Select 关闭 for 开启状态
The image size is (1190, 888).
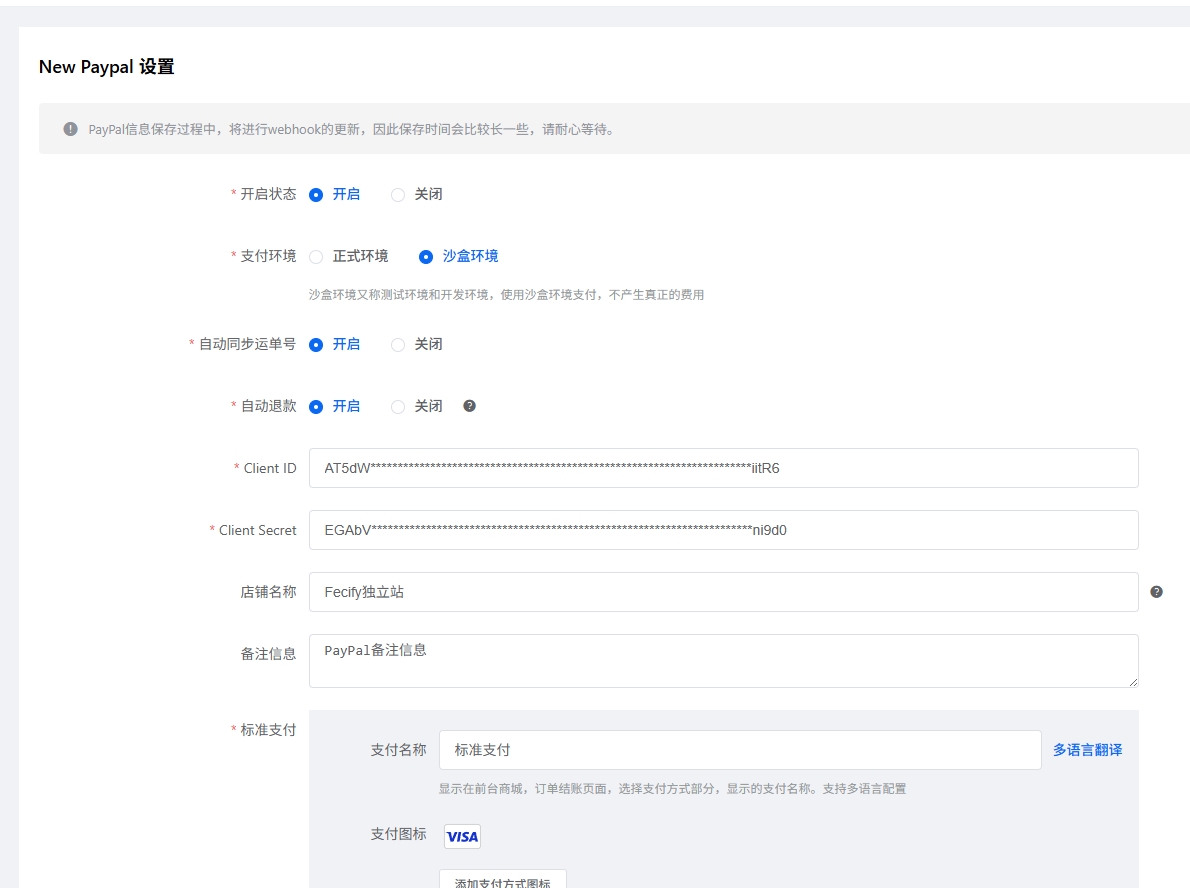[398, 195]
